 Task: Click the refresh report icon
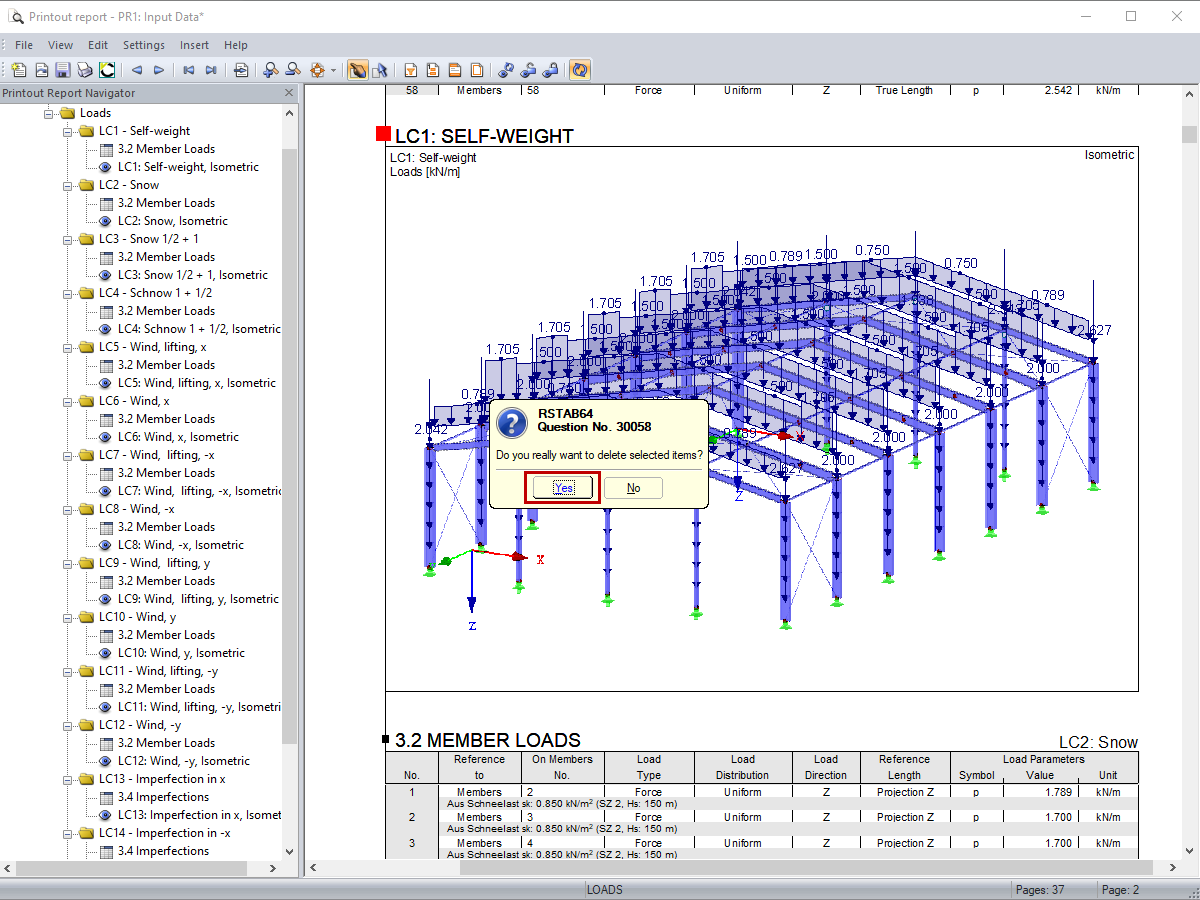point(579,70)
